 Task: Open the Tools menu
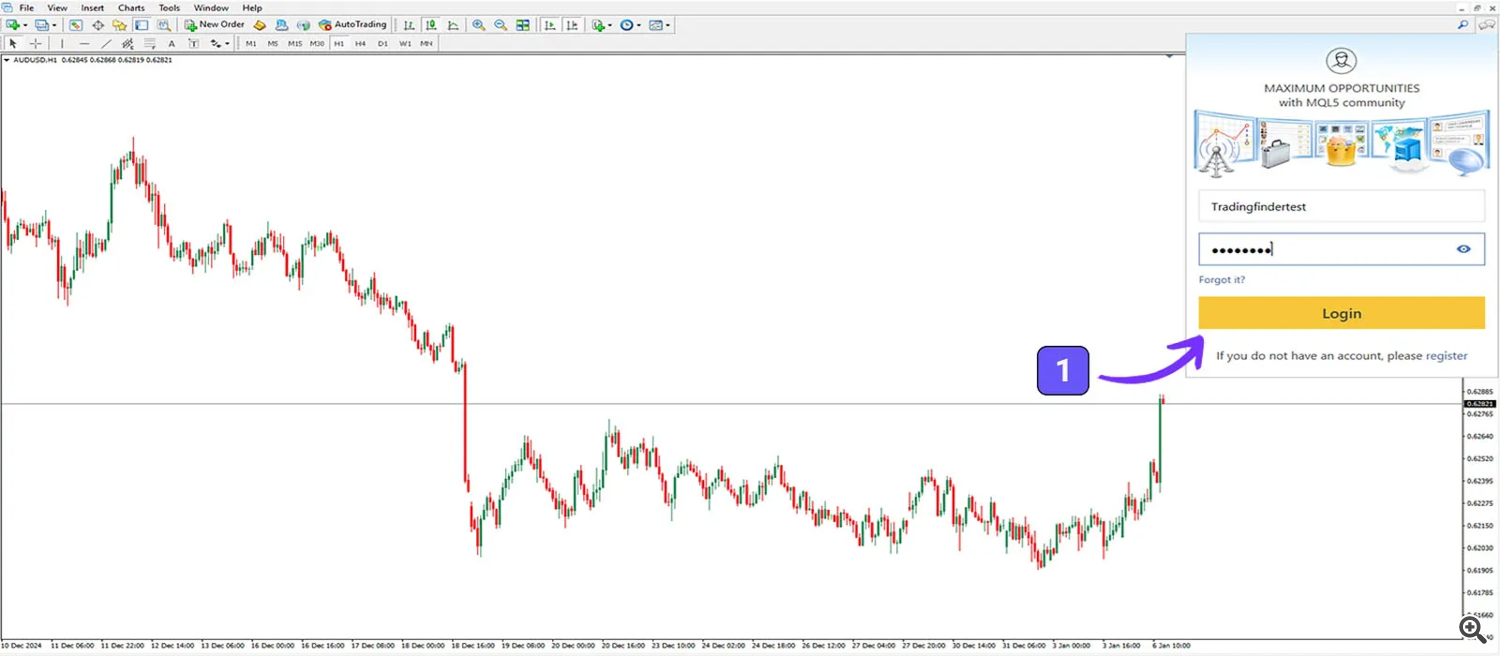pyautogui.click(x=169, y=8)
